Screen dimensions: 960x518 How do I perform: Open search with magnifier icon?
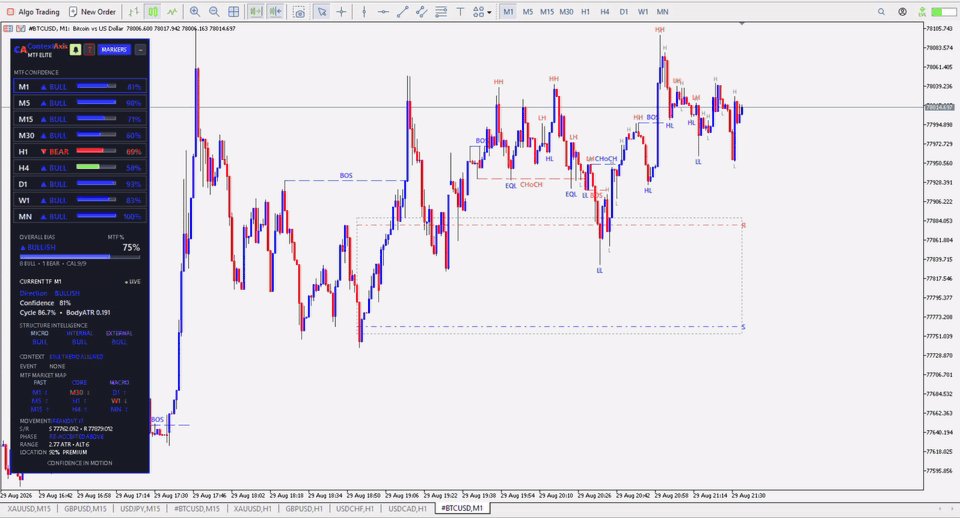pyautogui.click(x=882, y=12)
